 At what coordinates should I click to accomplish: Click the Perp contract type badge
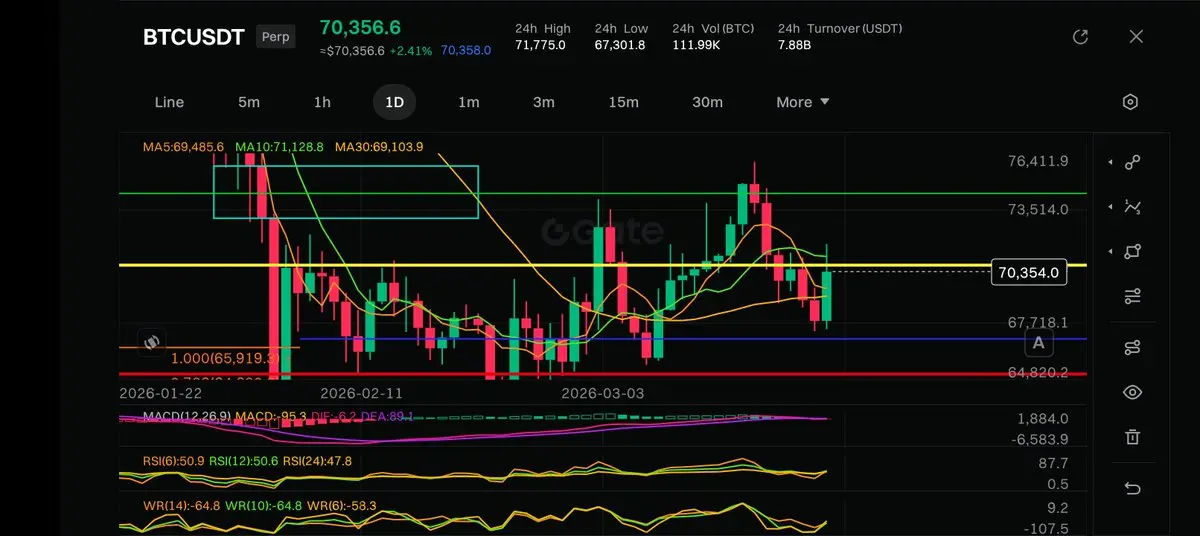point(276,37)
